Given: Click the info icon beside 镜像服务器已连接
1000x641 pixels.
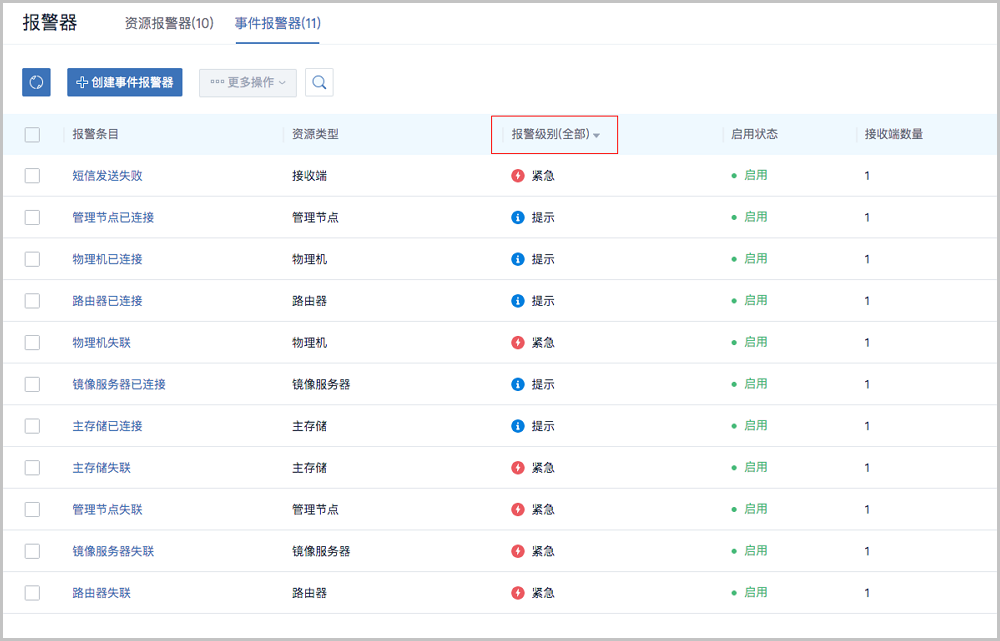Looking at the screenshot, I should click(x=518, y=383).
